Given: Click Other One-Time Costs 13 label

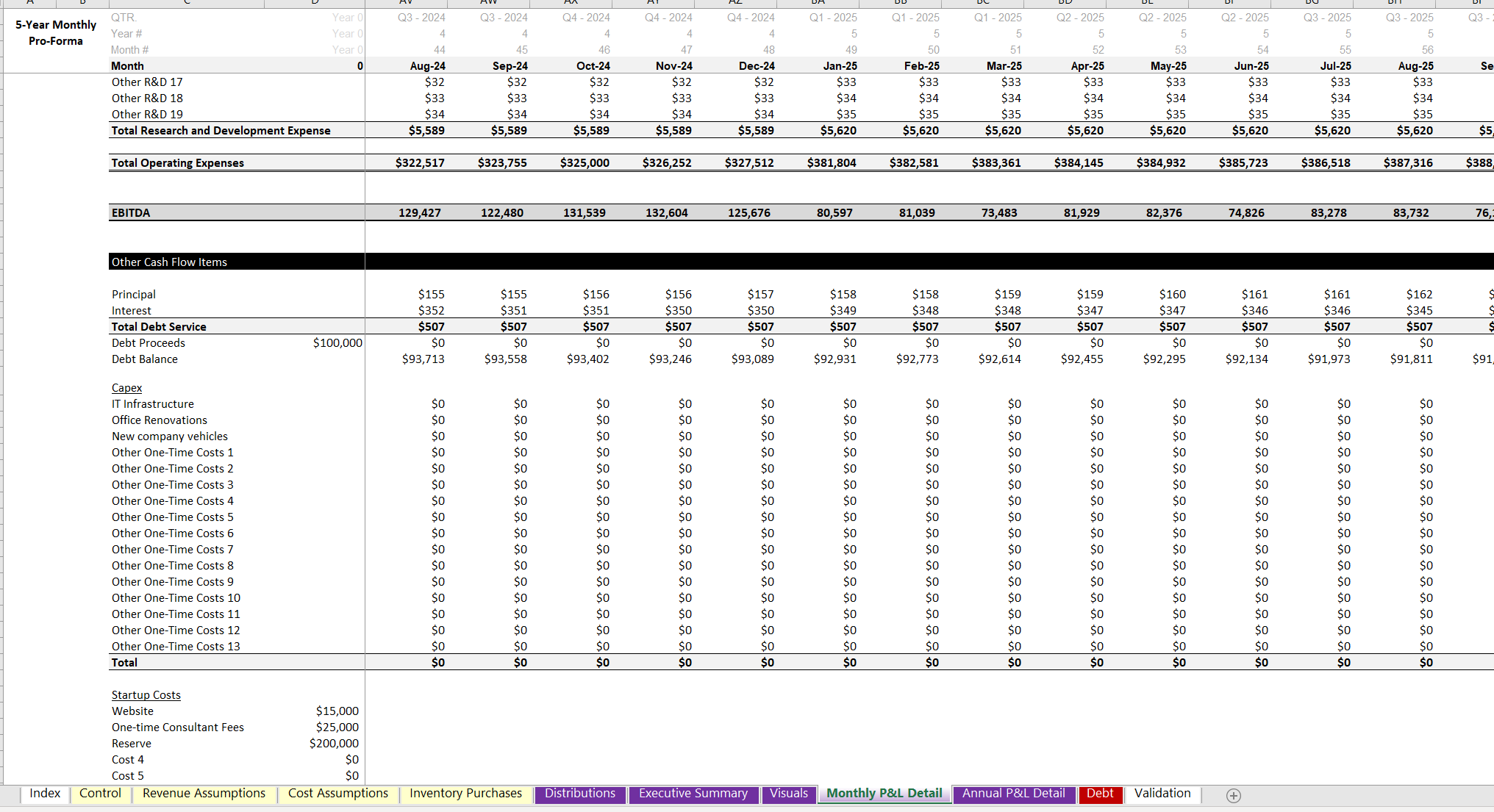Looking at the screenshot, I should pos(176,647).
